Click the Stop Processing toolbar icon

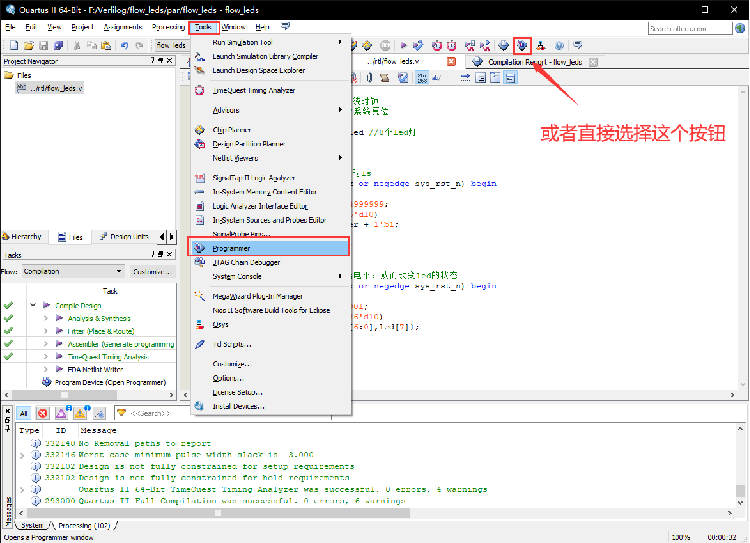385,45
